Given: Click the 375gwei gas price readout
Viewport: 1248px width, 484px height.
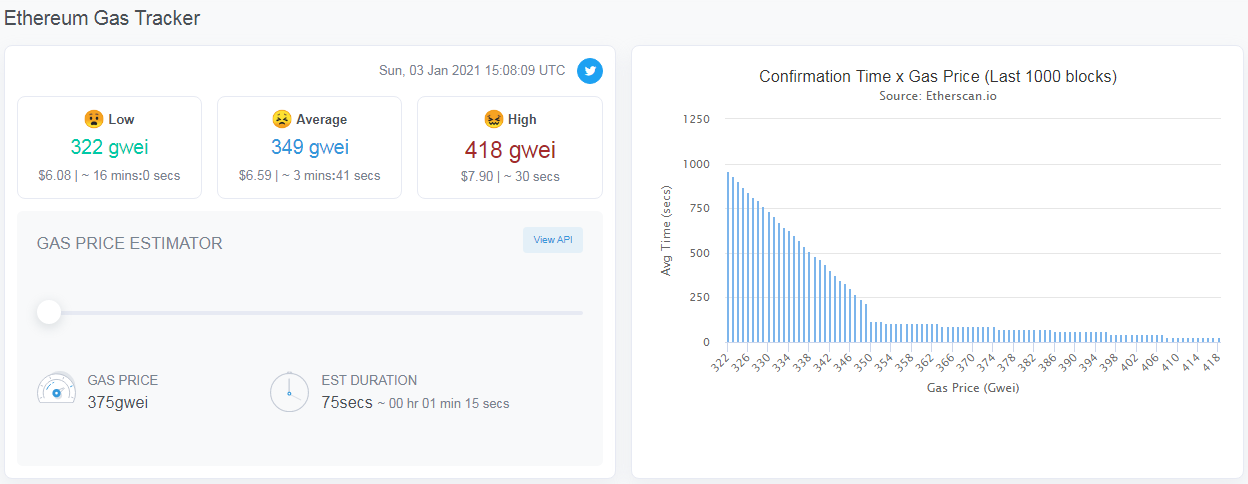Looking at the screenshot, I should [x=119, y=402].
